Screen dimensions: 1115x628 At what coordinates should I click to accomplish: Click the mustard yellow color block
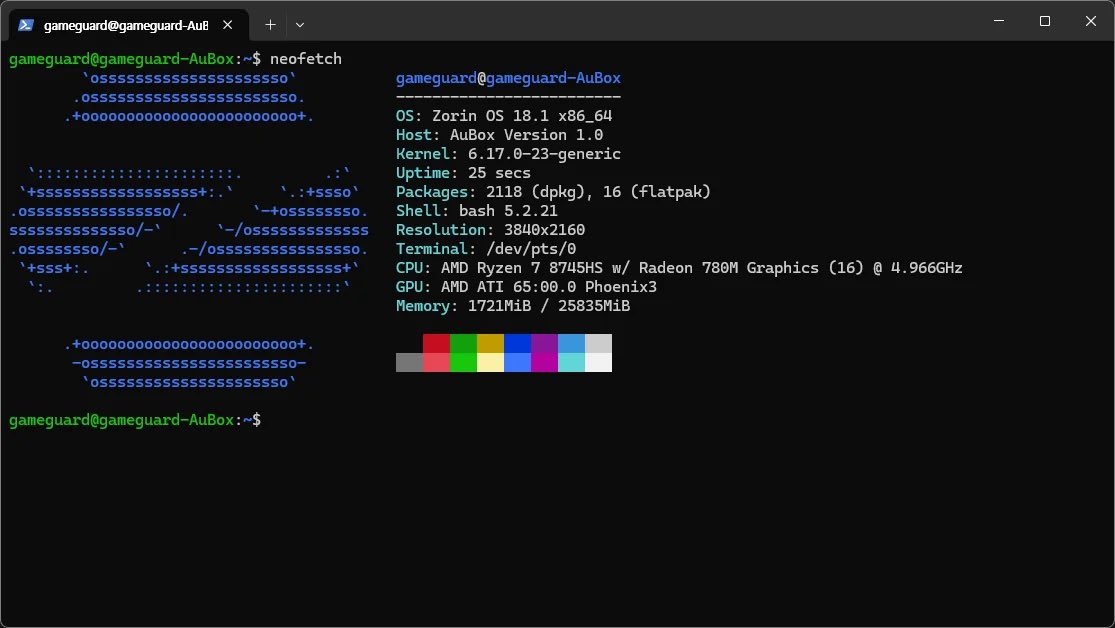(491, 344)
